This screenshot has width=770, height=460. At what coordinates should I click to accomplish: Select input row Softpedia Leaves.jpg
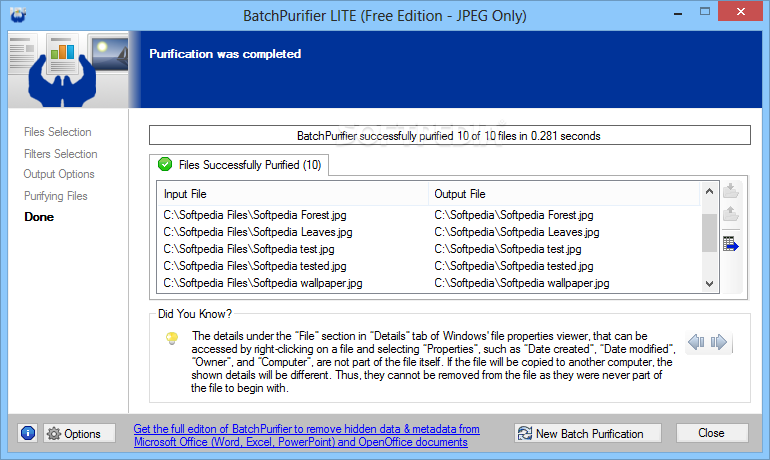point(258,232)
